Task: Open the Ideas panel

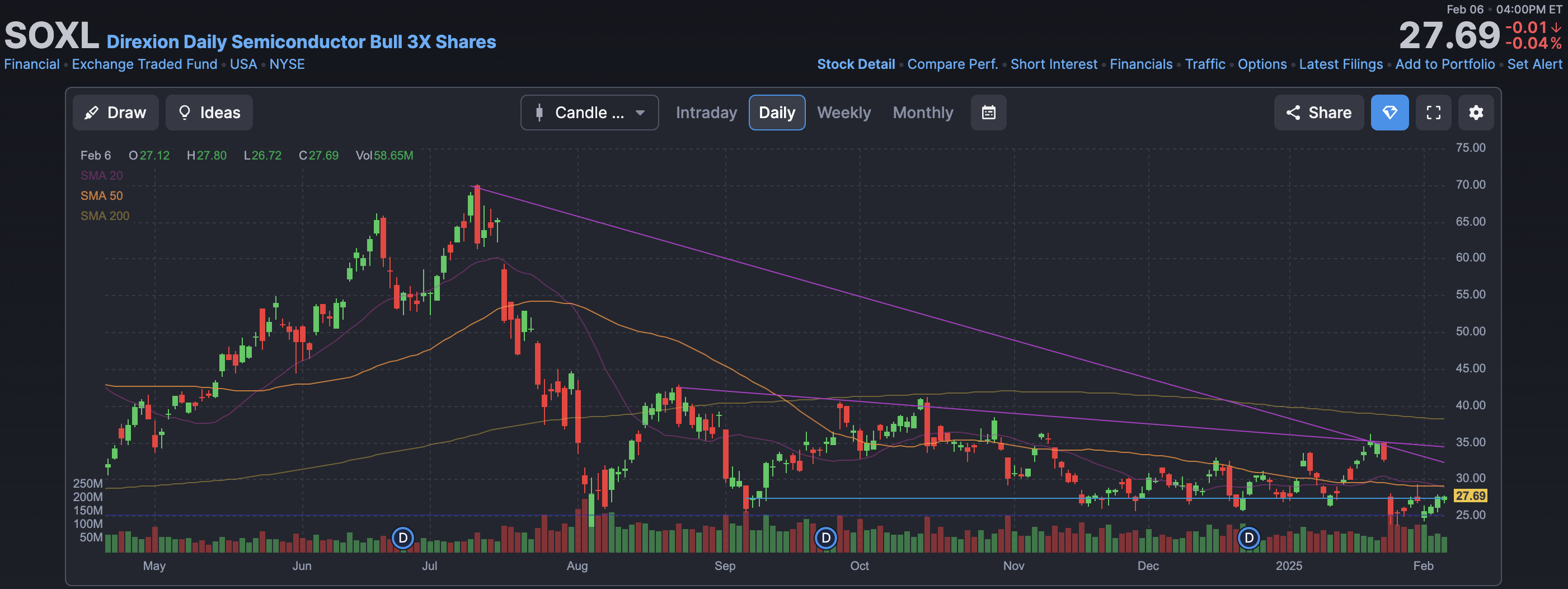Action: [209, 113]
